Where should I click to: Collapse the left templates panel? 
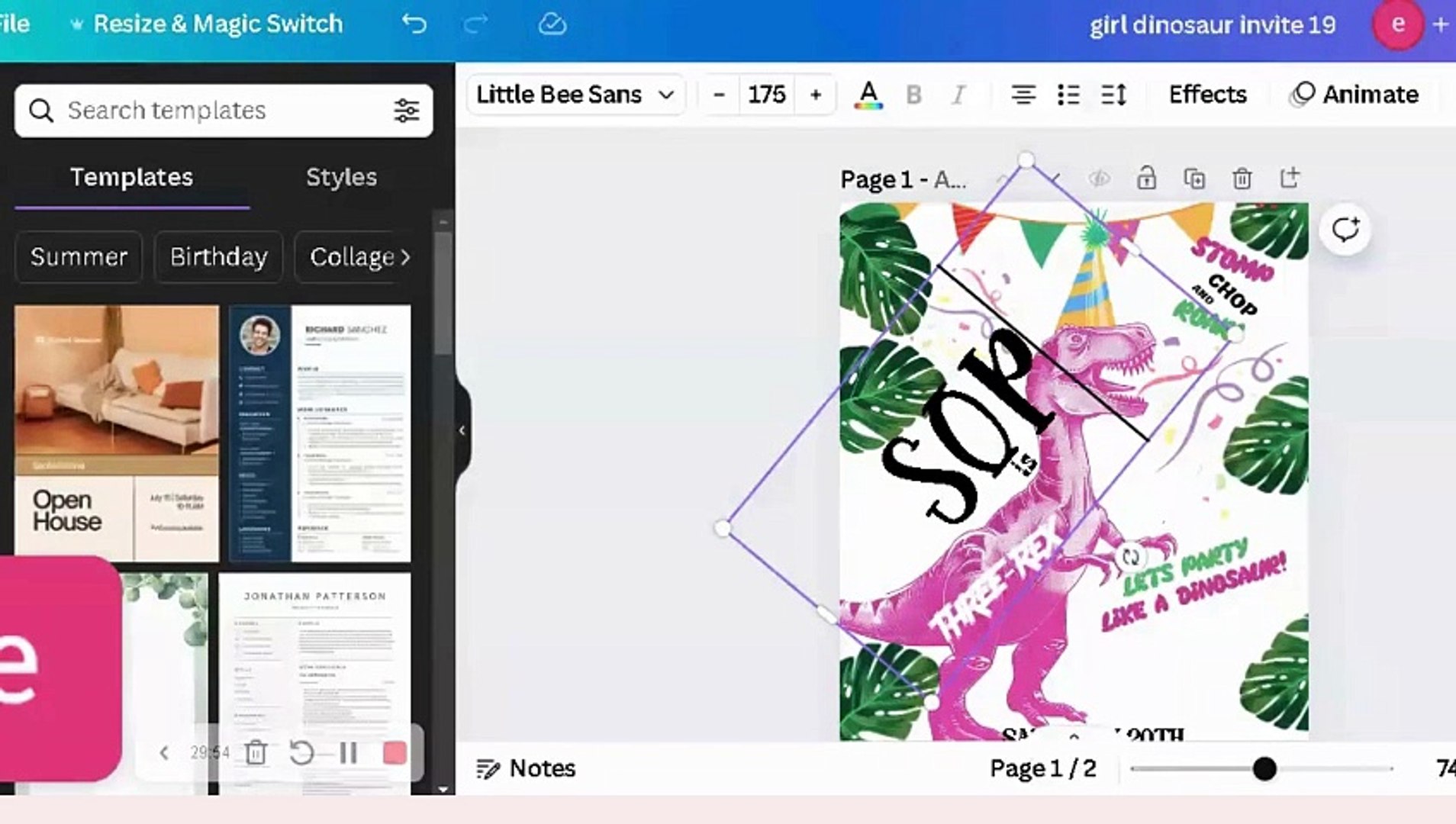click(x=462, y=430)
